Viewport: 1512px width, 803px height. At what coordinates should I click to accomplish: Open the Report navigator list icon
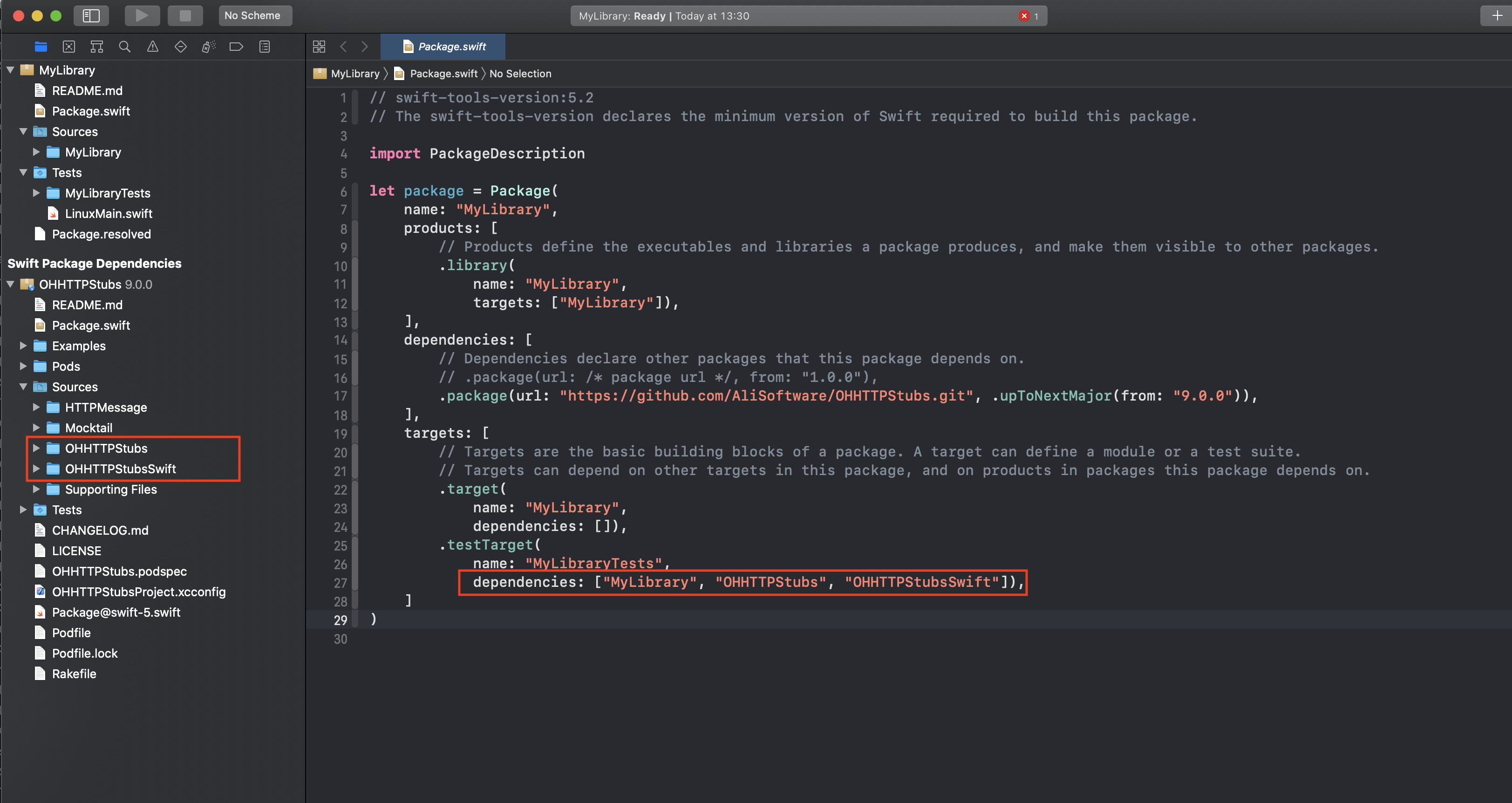(264, 47)
